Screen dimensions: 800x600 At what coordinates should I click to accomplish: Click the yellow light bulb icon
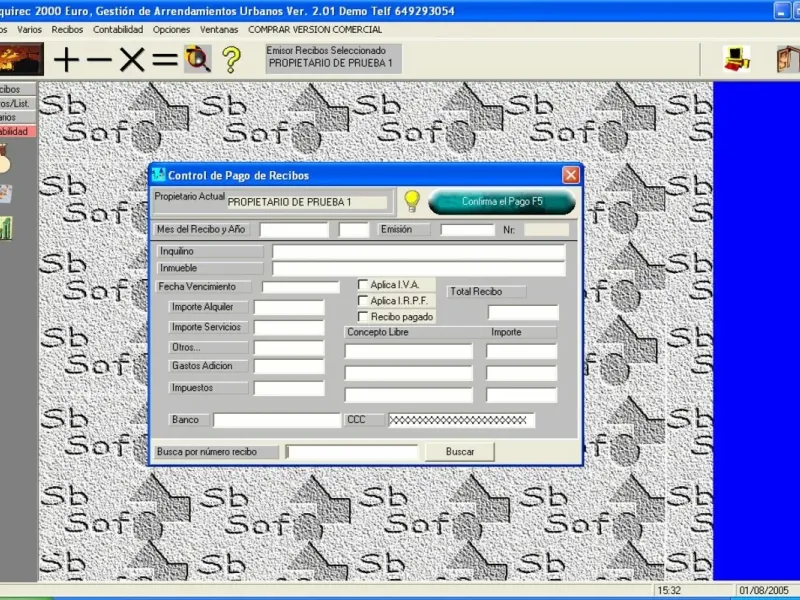[412, 201]
